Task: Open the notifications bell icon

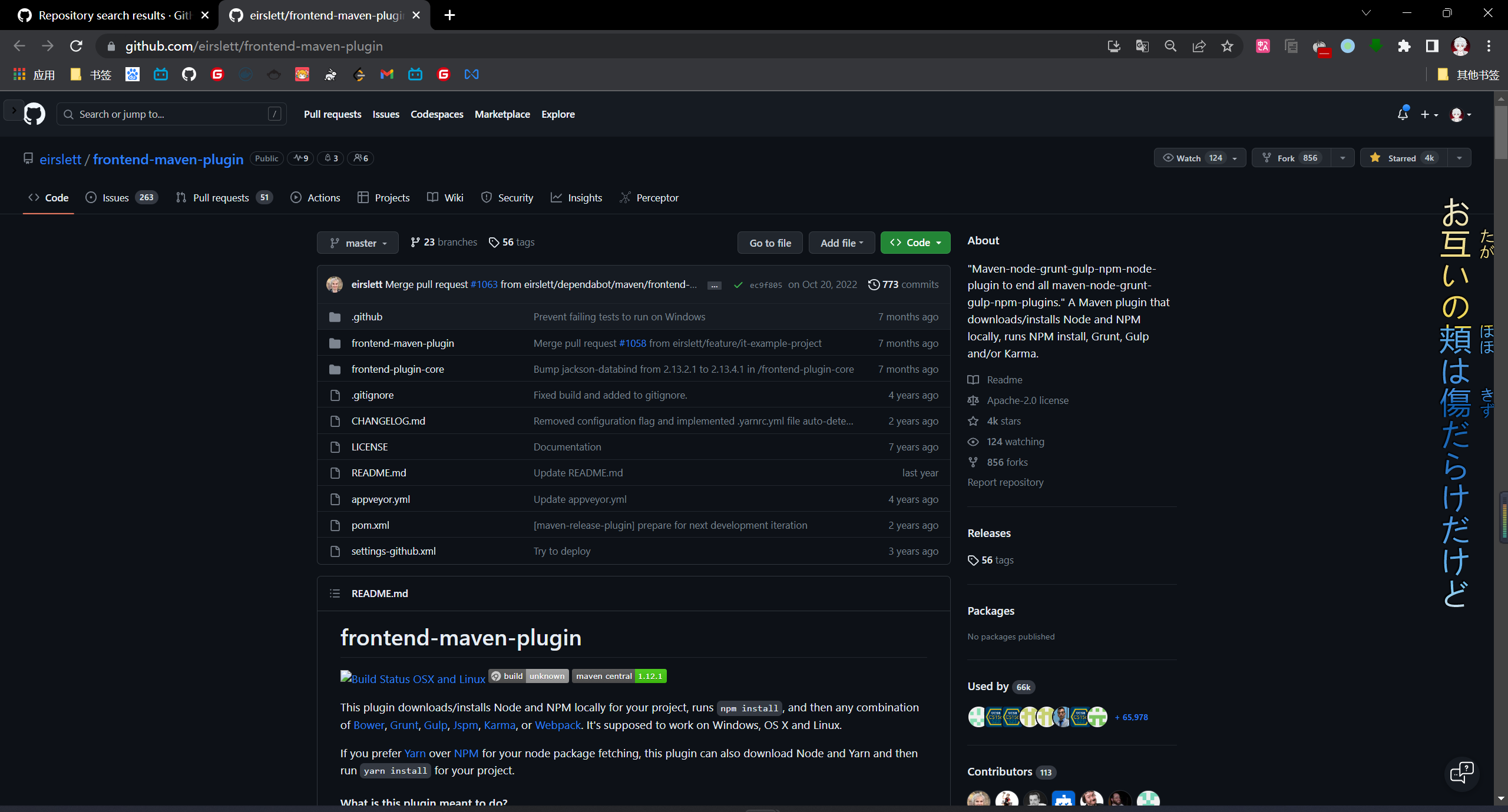Action: pyautogui.click(x=1403, y=114)
